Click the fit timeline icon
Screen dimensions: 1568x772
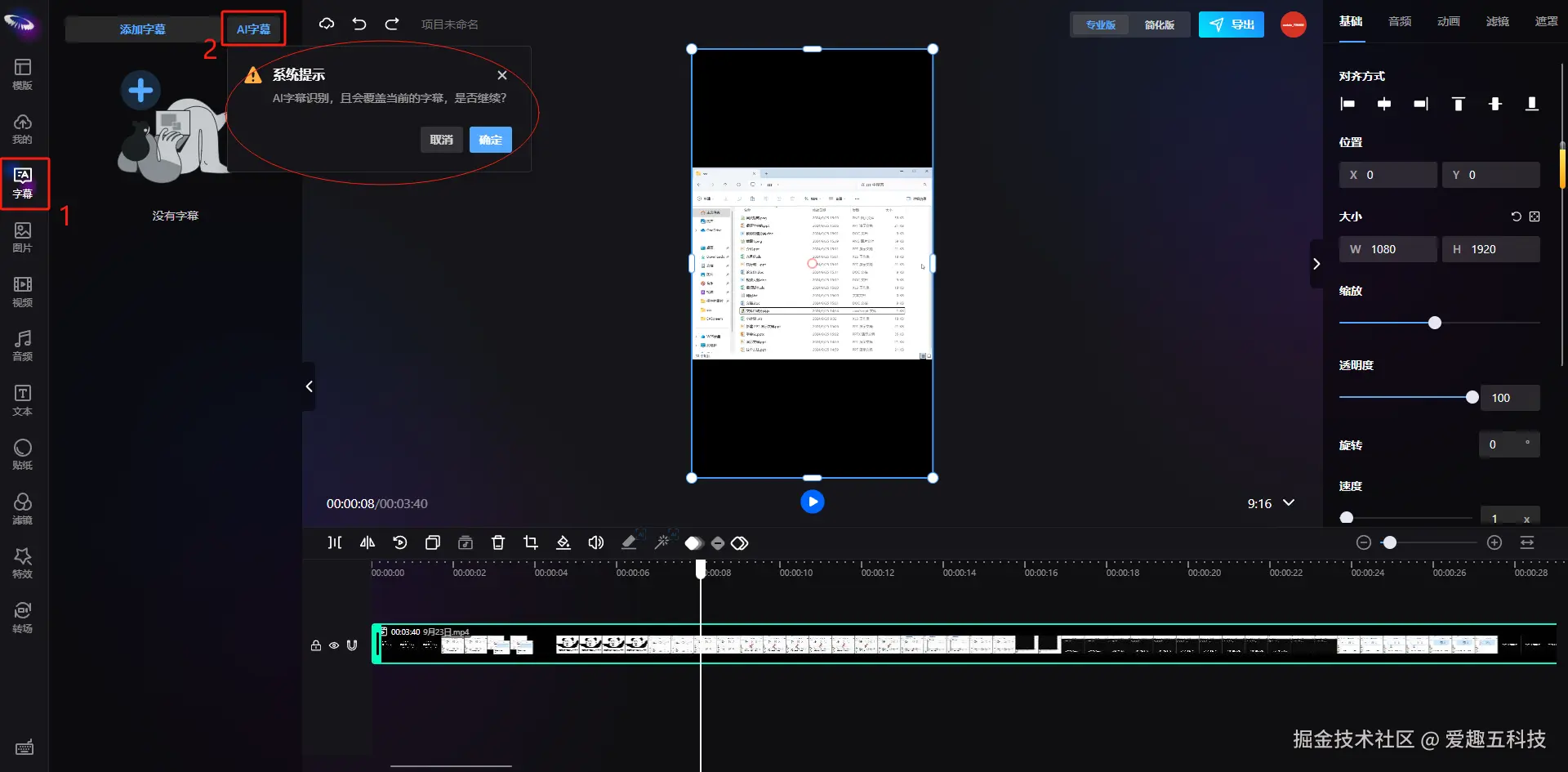(1527, 543)
